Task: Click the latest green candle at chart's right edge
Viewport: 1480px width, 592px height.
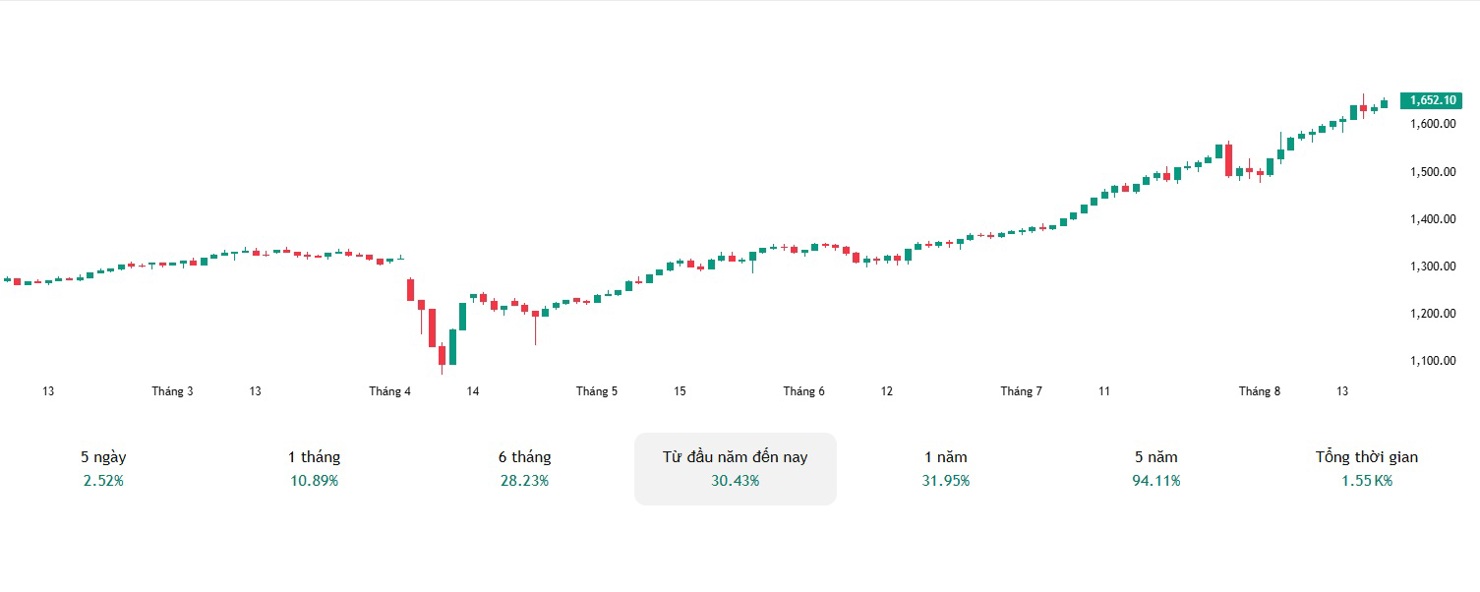Action: 1384,103
